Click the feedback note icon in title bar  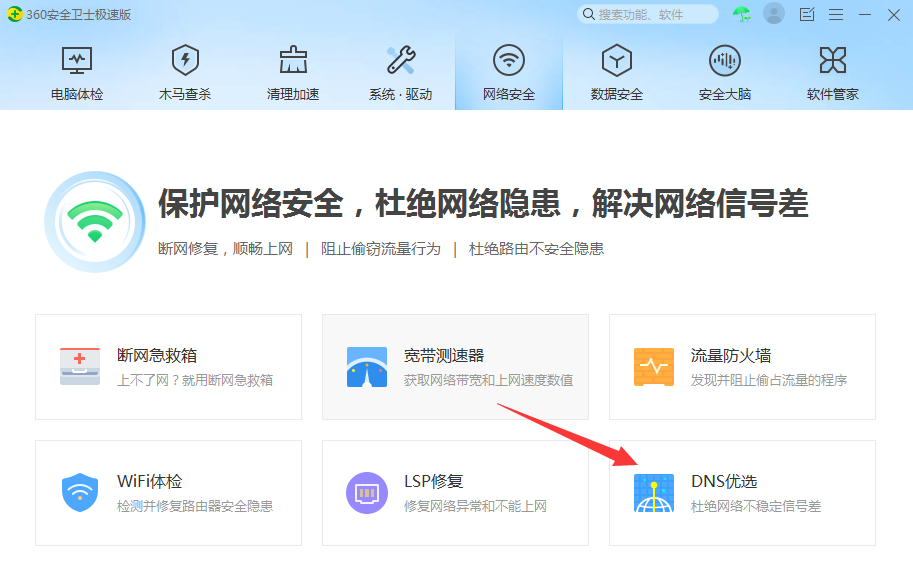click(x=807, y=14)
